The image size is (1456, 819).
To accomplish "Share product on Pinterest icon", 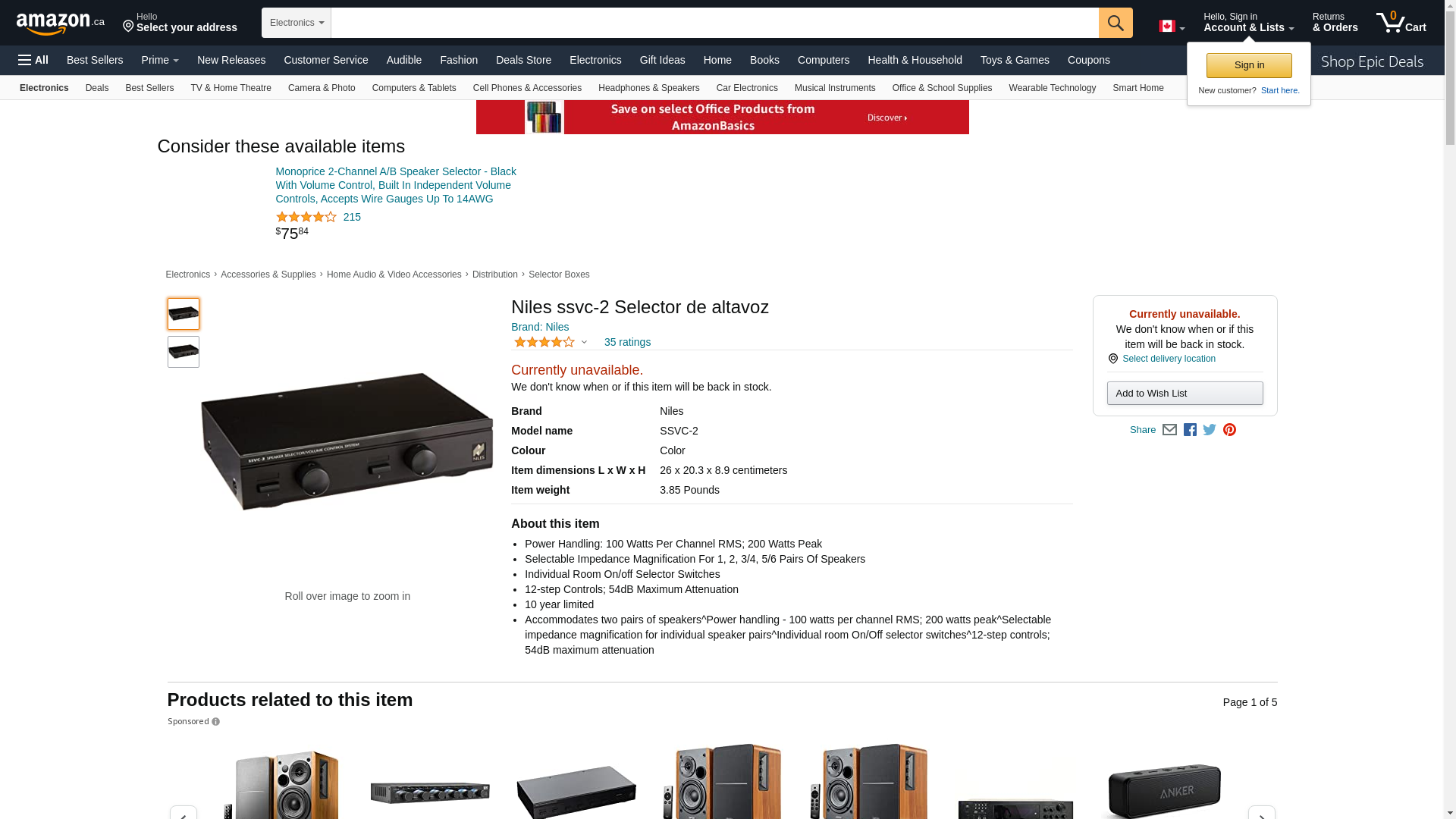I will point(1229,430).
